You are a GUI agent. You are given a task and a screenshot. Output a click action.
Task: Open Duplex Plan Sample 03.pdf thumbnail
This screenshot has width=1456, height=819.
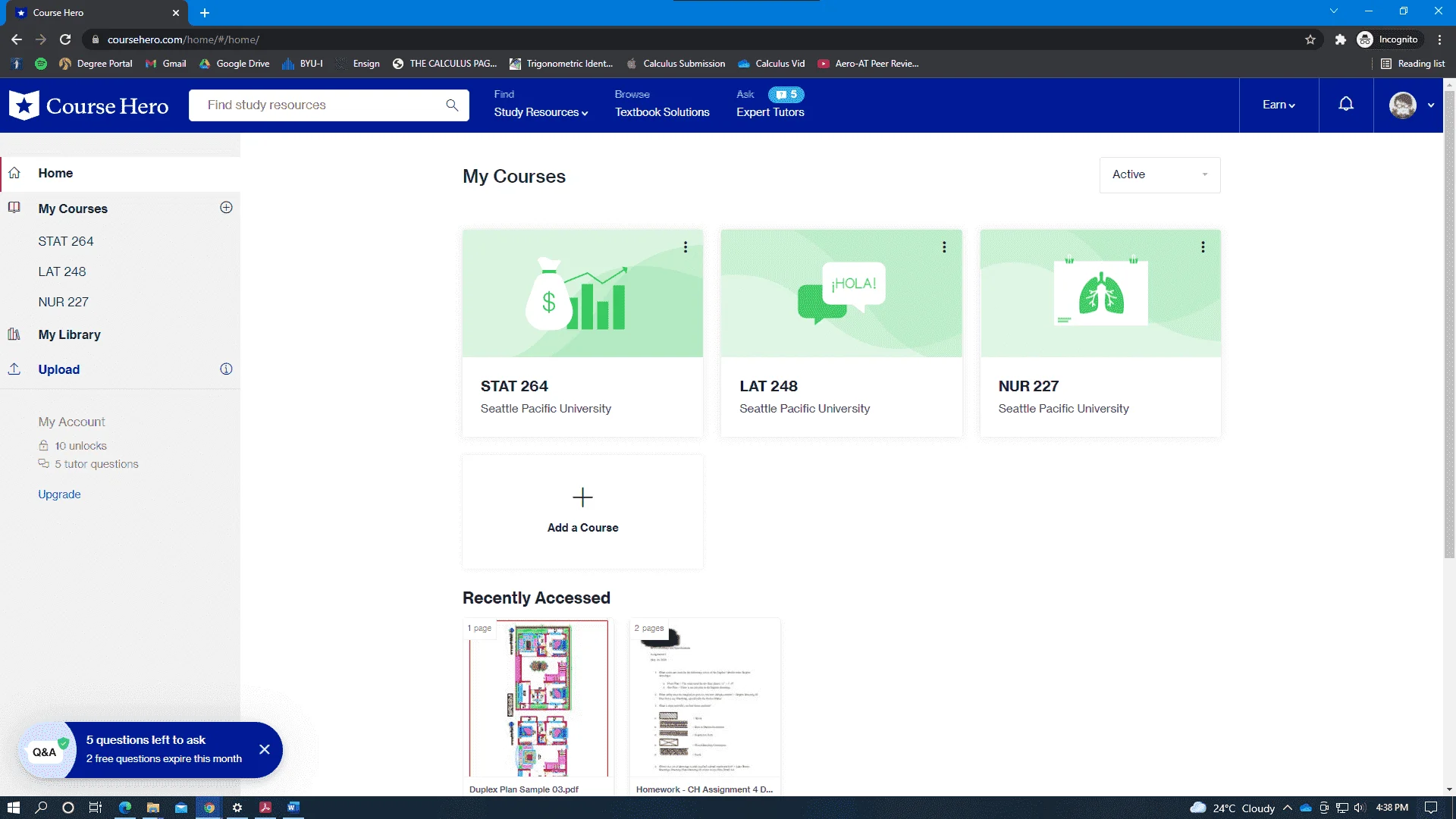tap(538, 698)
